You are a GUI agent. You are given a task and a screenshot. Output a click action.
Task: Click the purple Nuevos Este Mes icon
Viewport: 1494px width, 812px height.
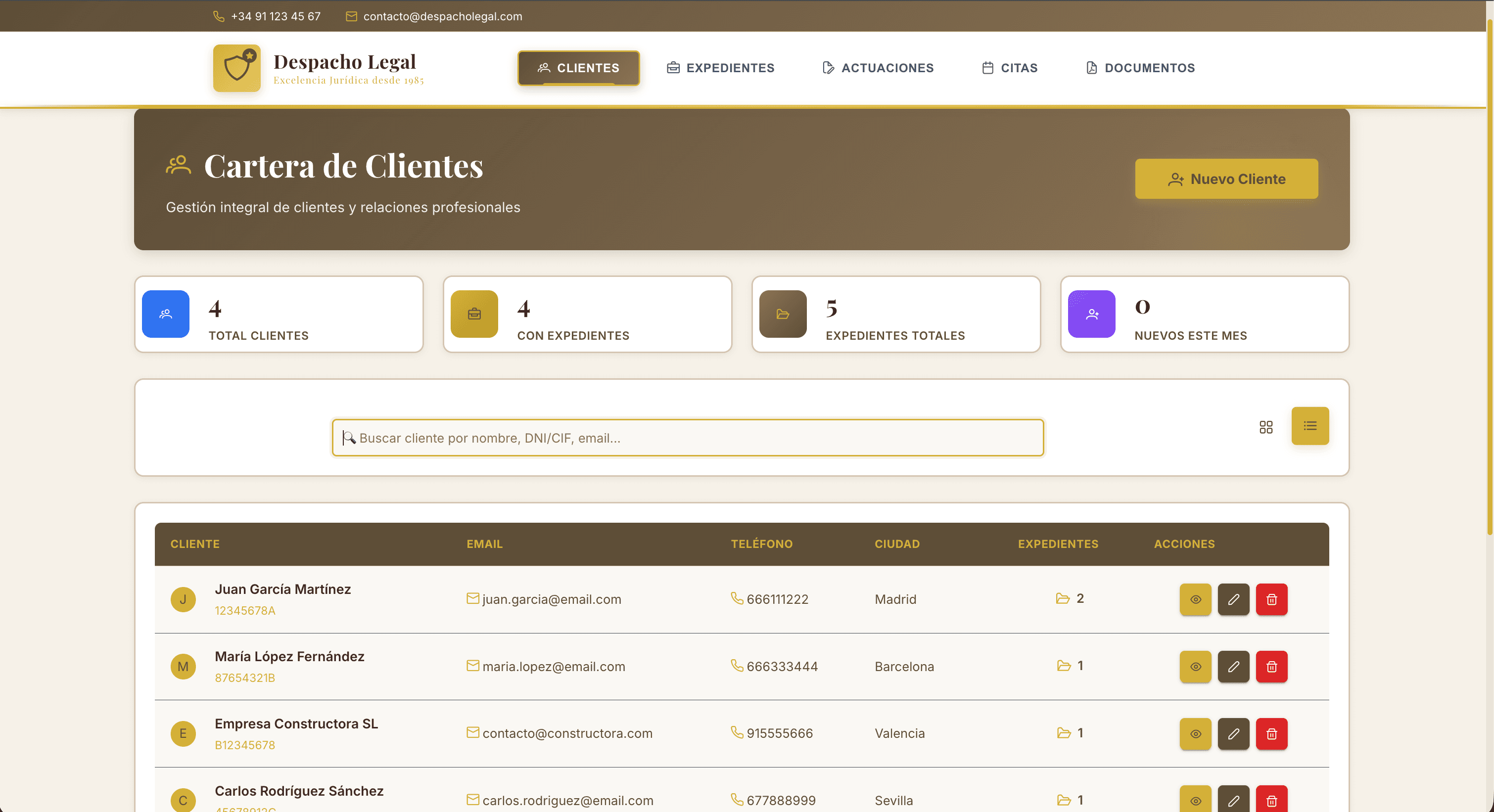click(1091, 314)
